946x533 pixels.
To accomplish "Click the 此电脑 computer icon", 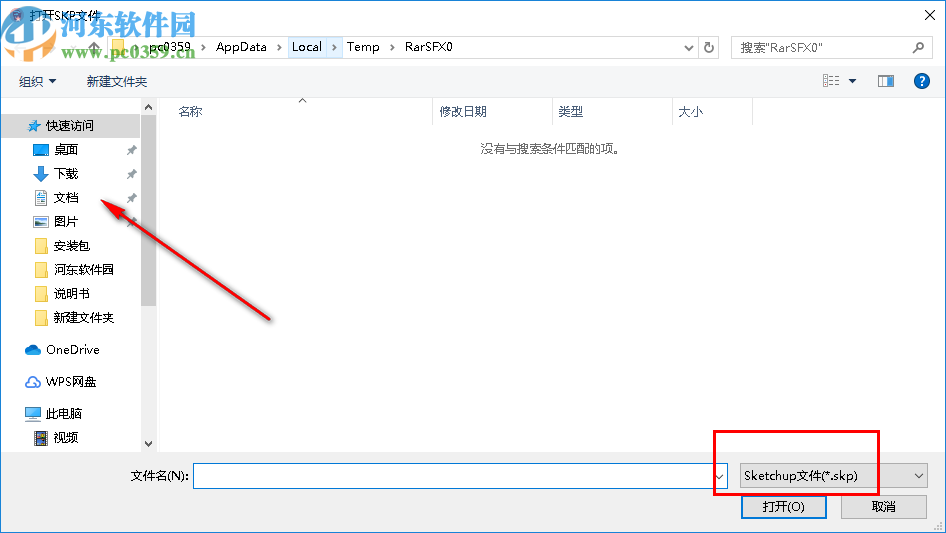I will (x=33, y=413).
